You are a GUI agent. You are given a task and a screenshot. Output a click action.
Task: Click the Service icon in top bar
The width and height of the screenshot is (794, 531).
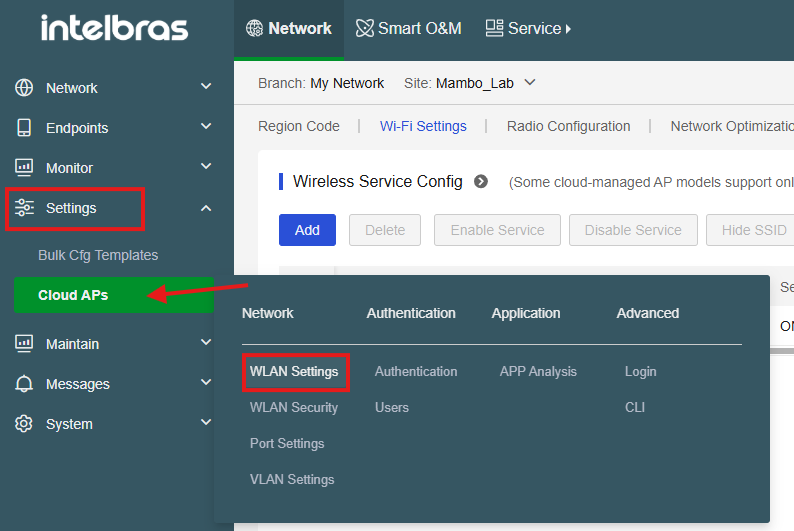click(494, 28)
